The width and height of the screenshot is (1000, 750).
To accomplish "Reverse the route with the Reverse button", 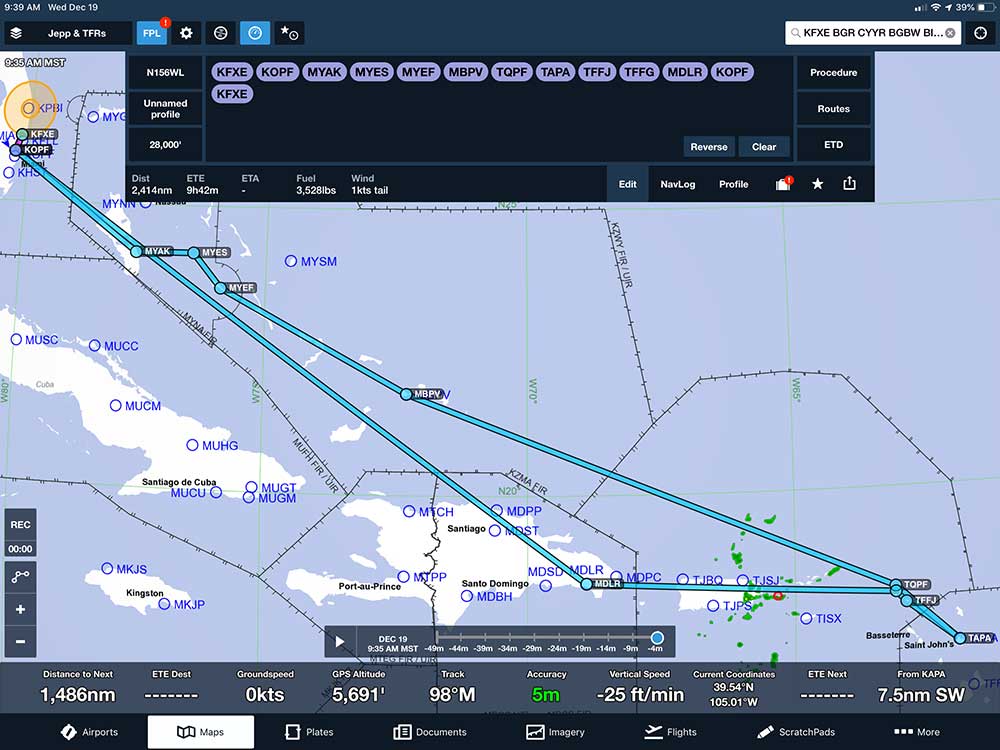I will click(709, 146).
